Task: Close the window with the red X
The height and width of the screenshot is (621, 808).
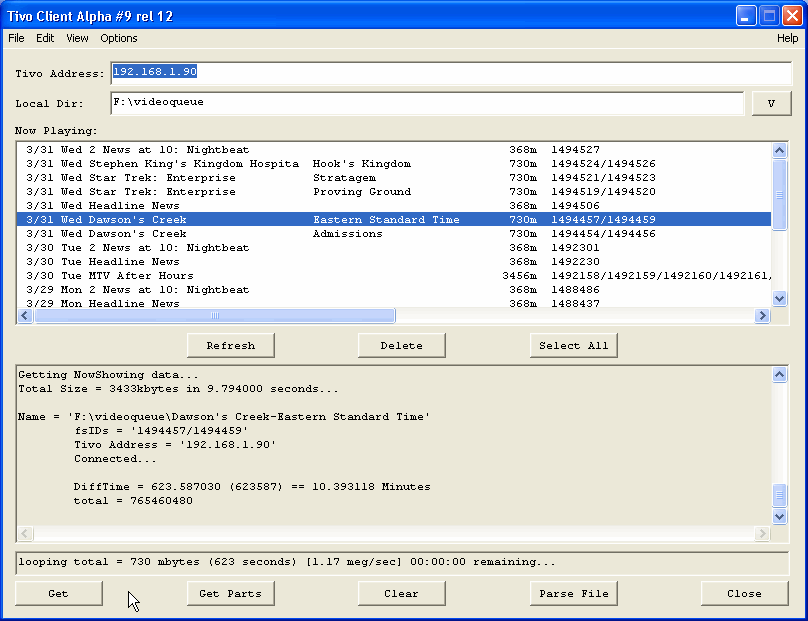Action: [792, 15]
